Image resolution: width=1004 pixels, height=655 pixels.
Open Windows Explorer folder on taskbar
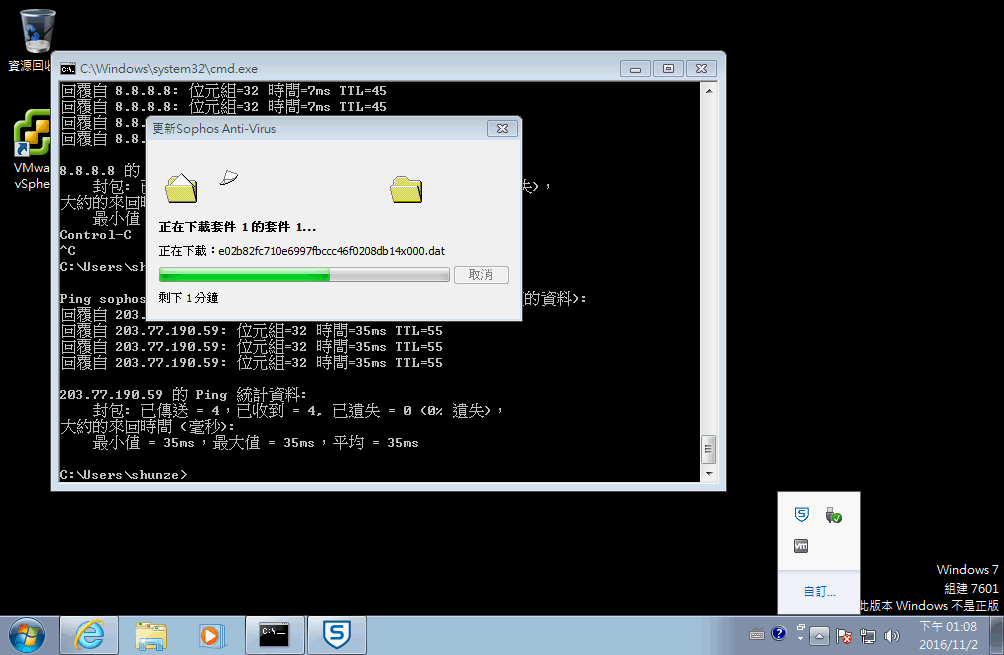point(151,636)
